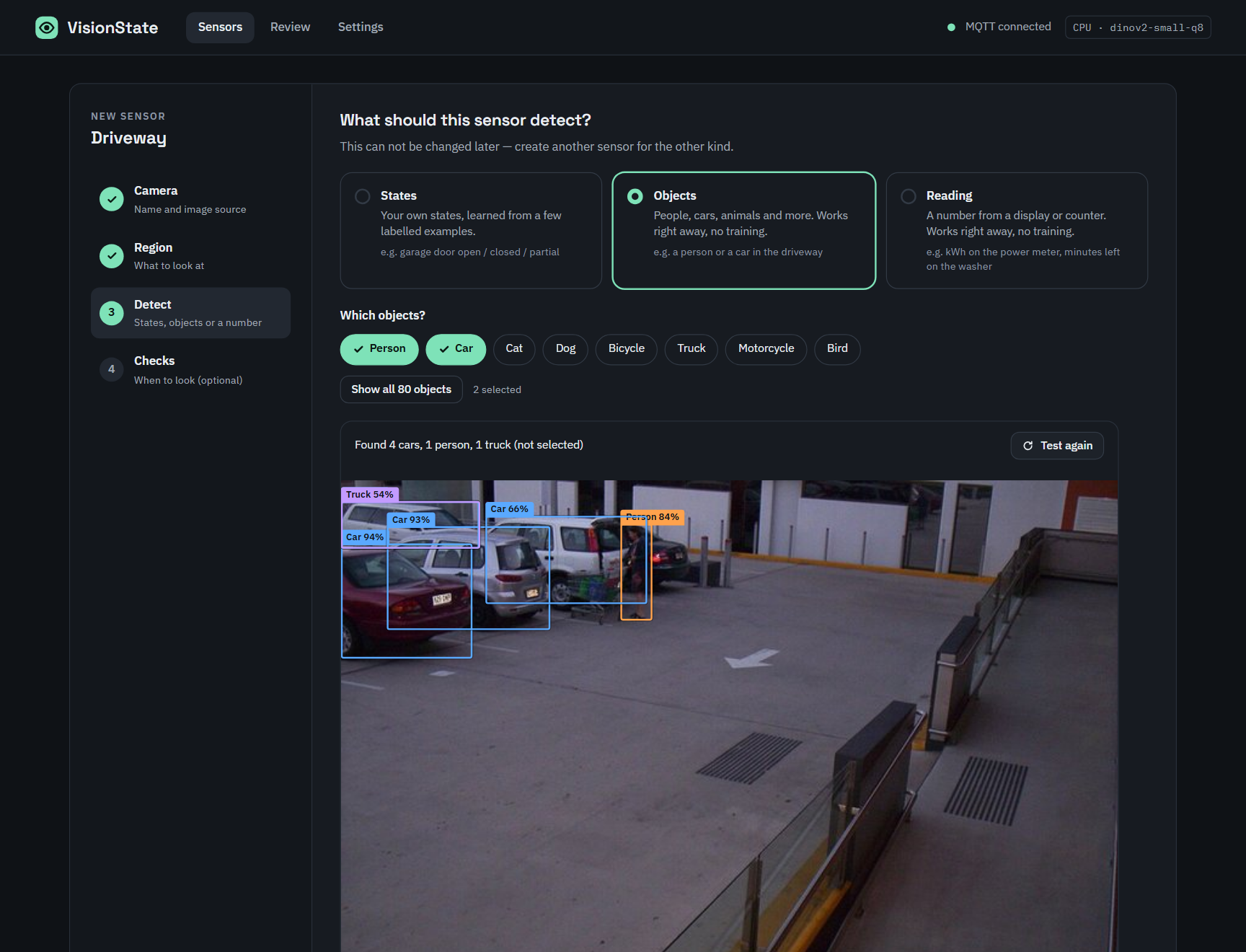The image size is (1246, 952).
Task: Deselect the Person object chip
Action: click(x=379, y=349)
